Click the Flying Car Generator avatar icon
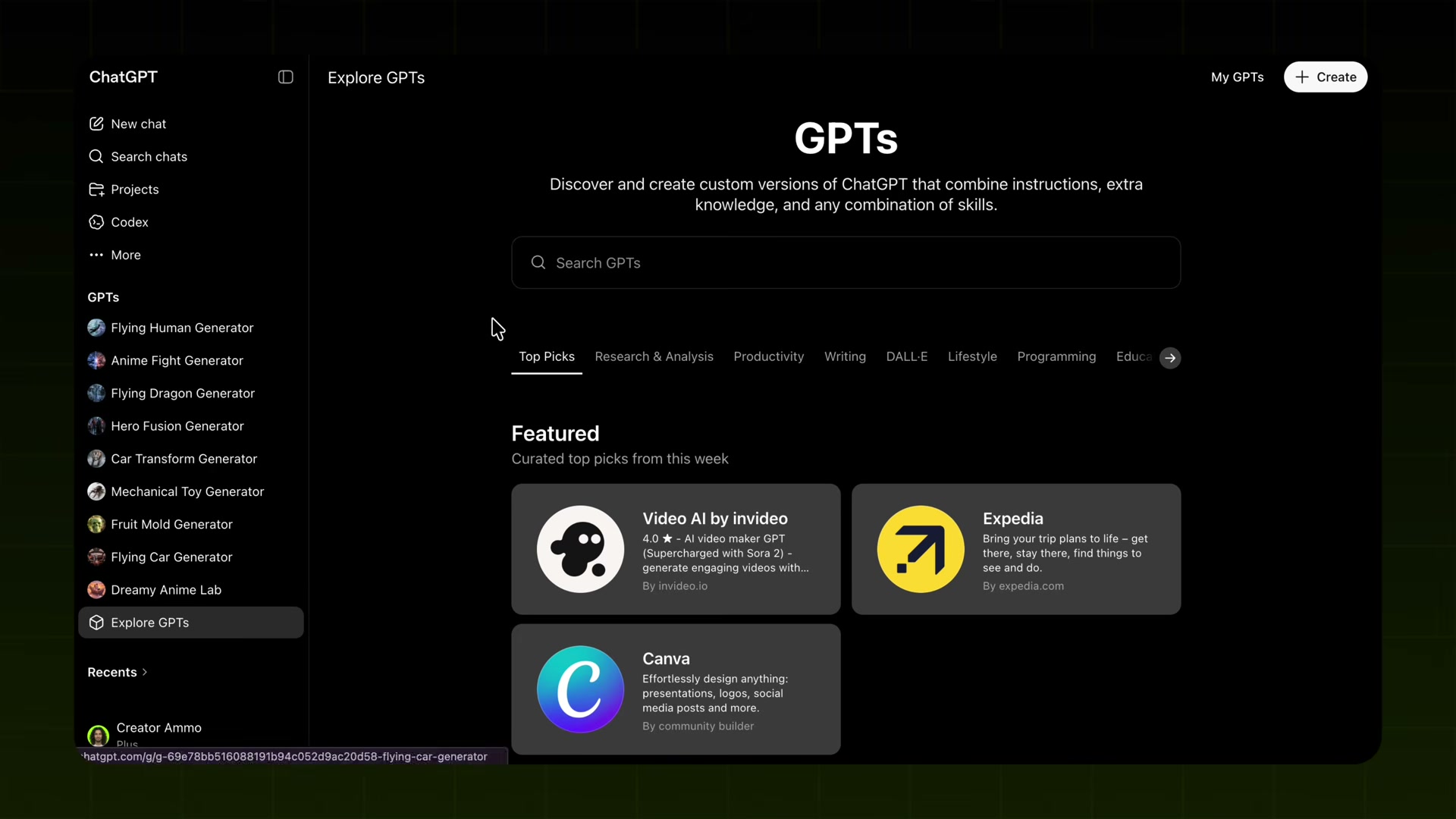This screenshot has width=1456, height=819. 96,557
